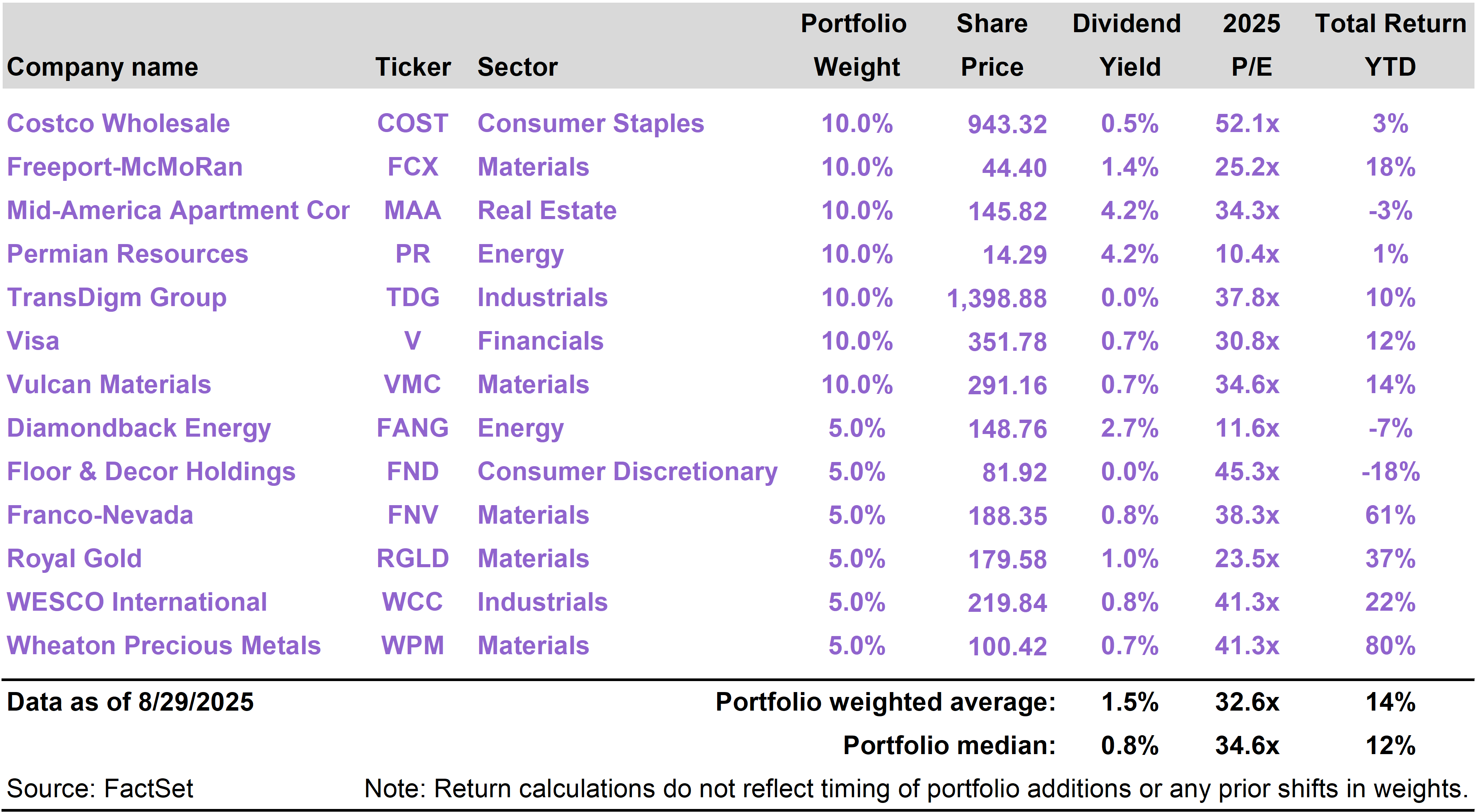Select the FCX ticker cell
Image resolution: width=1476 pixels, height=812 pixels.
pos(413,167)
